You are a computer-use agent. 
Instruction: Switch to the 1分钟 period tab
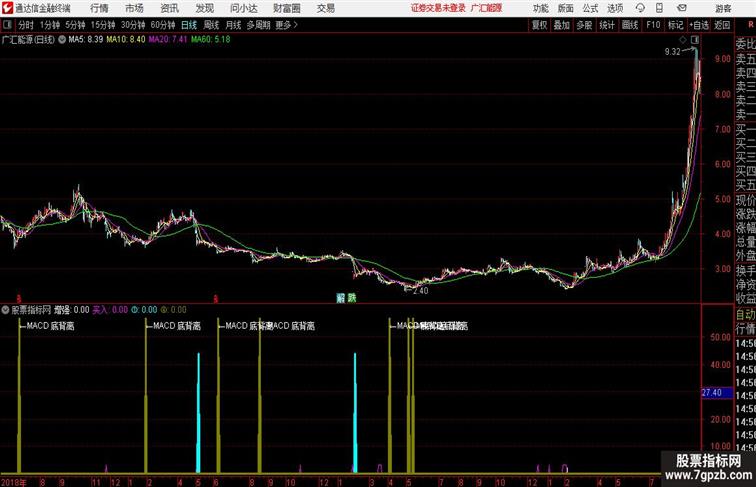click(50, 25)
